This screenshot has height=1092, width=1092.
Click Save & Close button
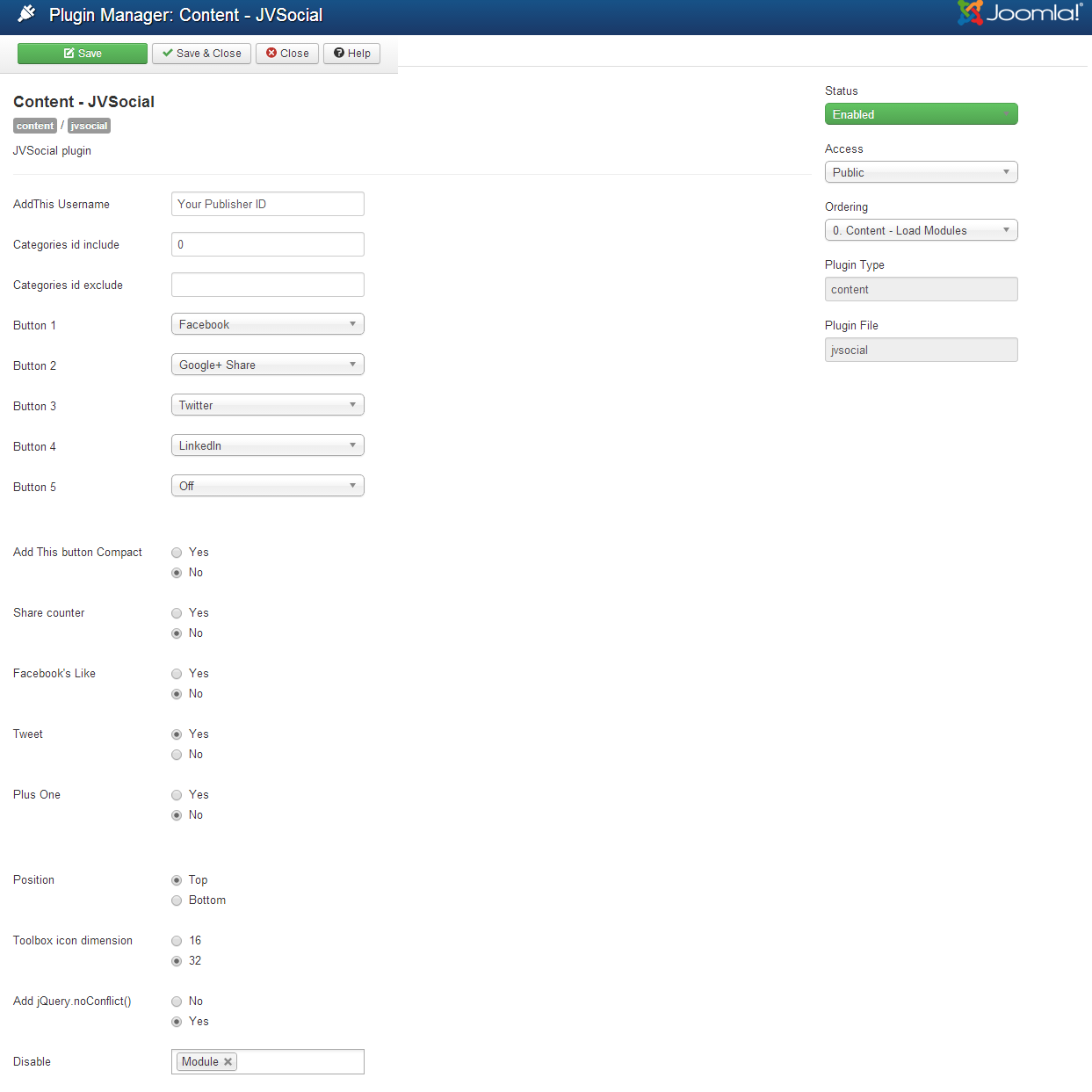coord(202,54)
